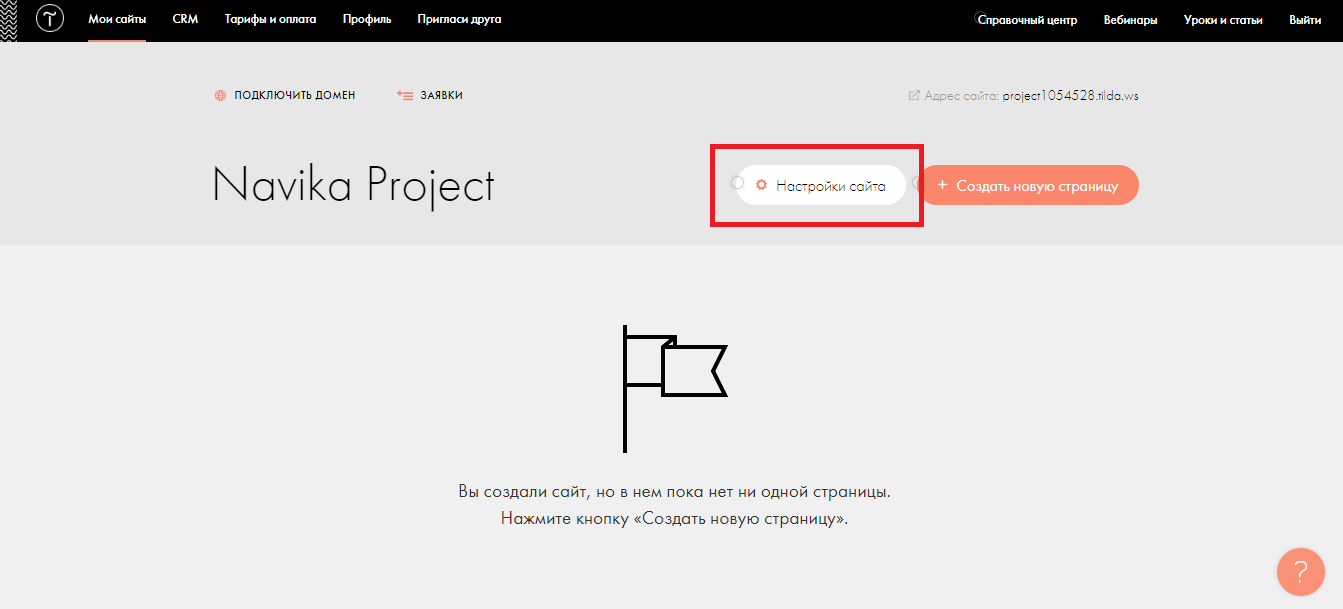Click the Tilda logo icon
This screenshot has height=609, width=1343.
pos(50,20)
